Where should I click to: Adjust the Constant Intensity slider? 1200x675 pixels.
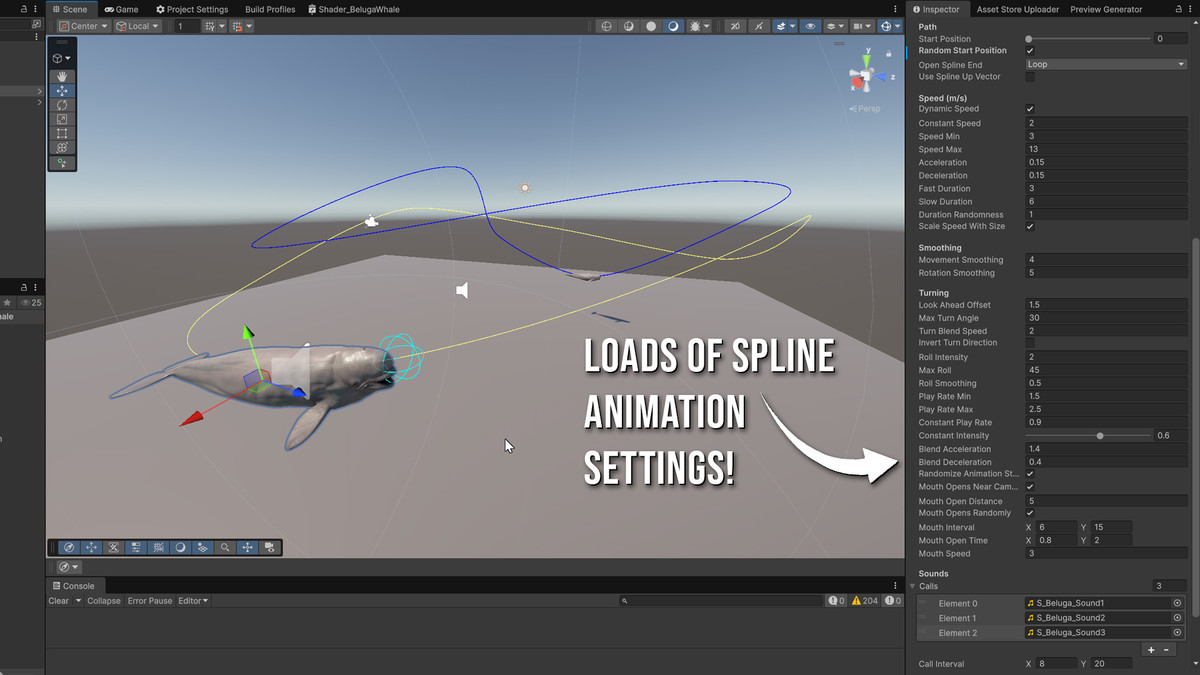[1088, 436]
